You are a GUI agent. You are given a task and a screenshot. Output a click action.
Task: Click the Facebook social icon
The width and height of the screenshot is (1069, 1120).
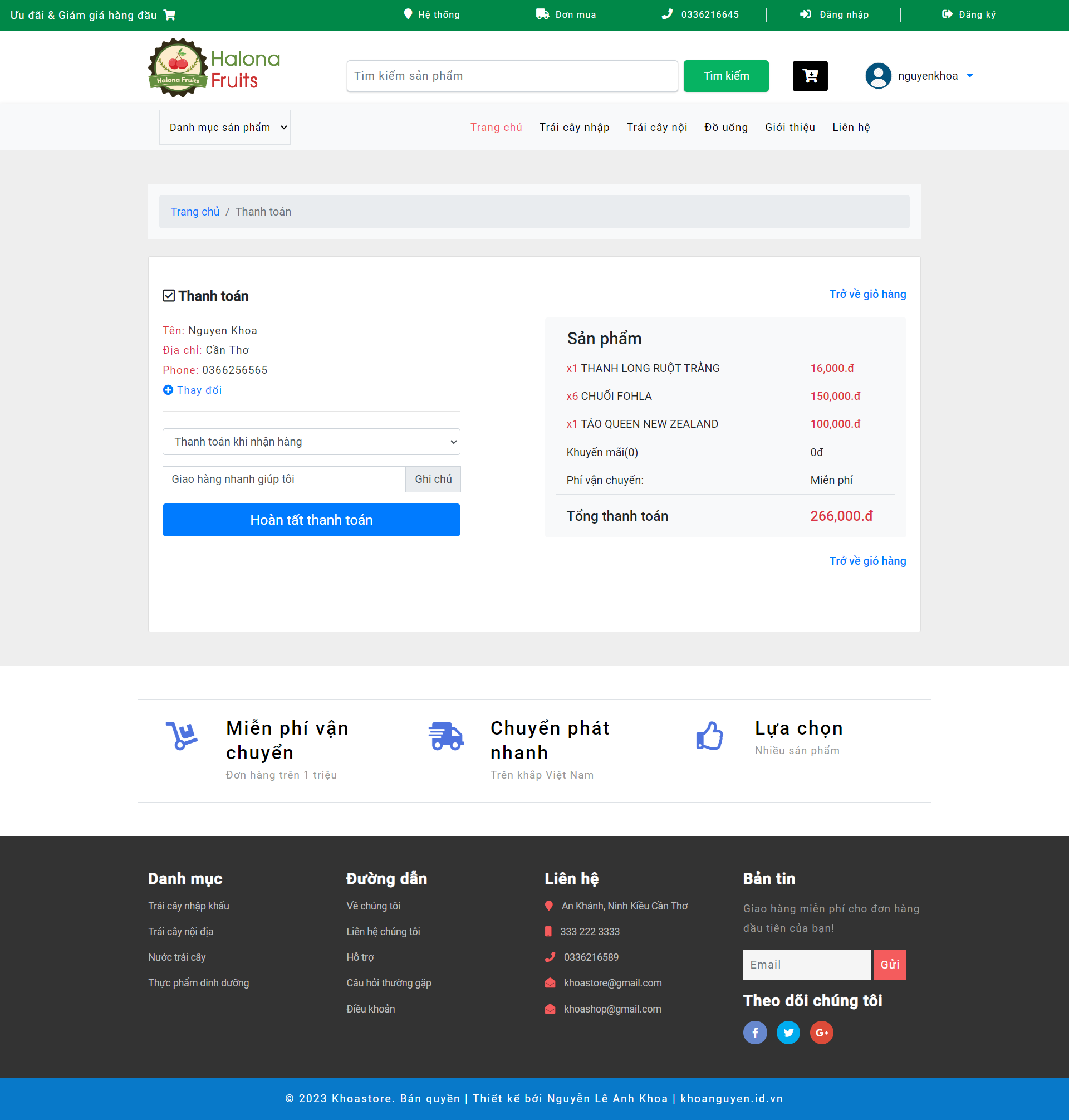tap(755, 1032)
